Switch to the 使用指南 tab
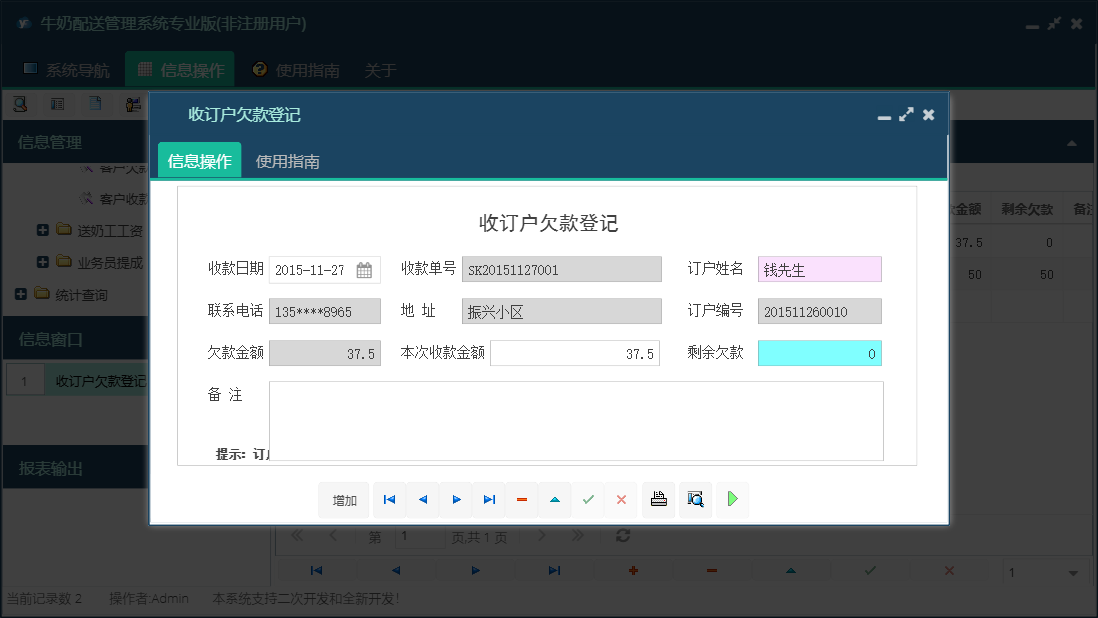1098x618 pixels. [x=287, y=159]
